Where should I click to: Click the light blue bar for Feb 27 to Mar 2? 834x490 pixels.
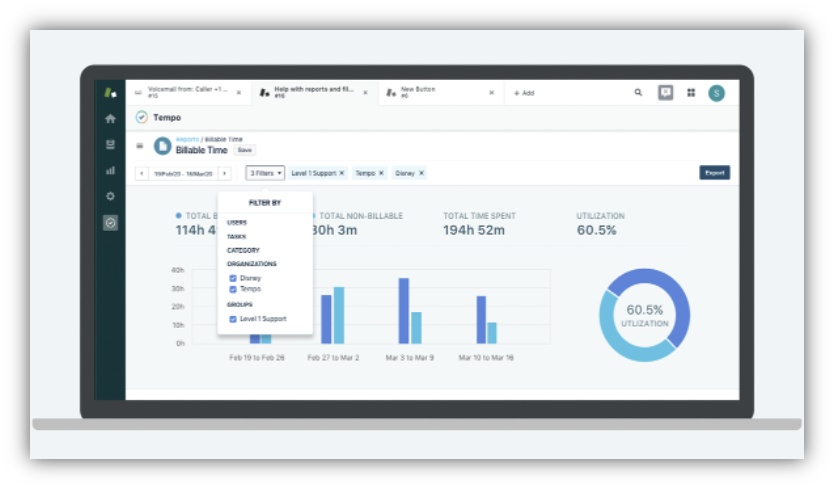point(339,315)
